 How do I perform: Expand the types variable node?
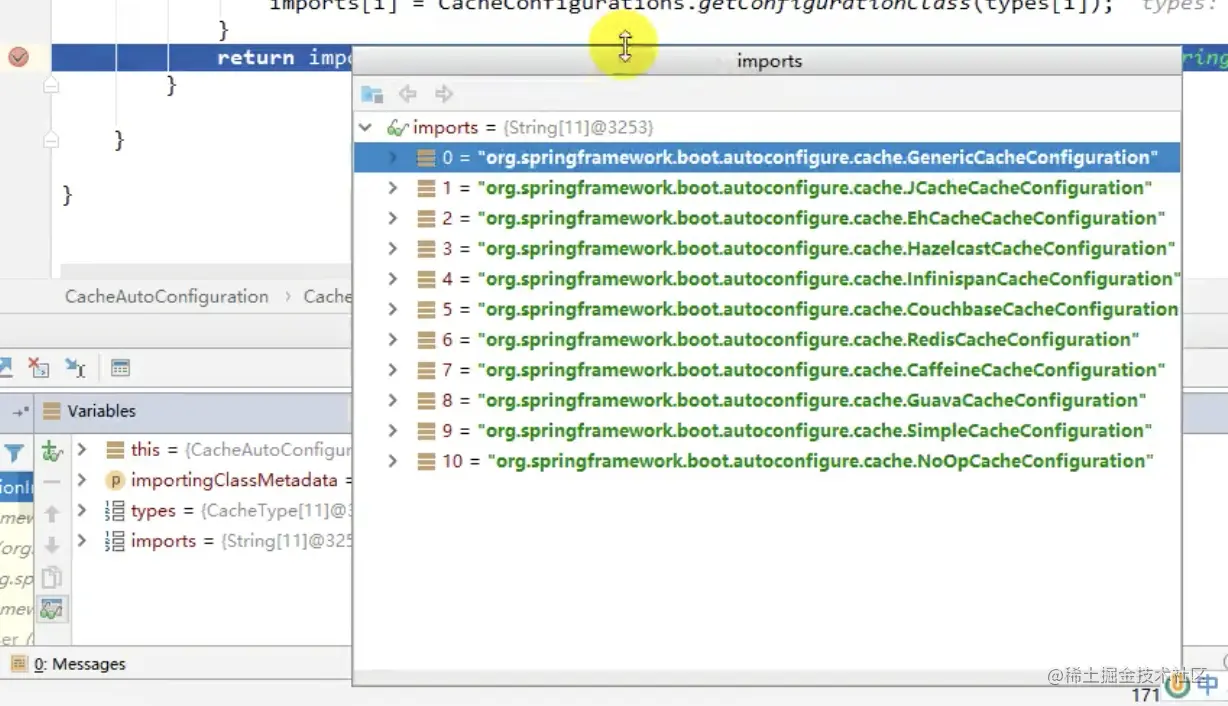click(x=83, y=510)
